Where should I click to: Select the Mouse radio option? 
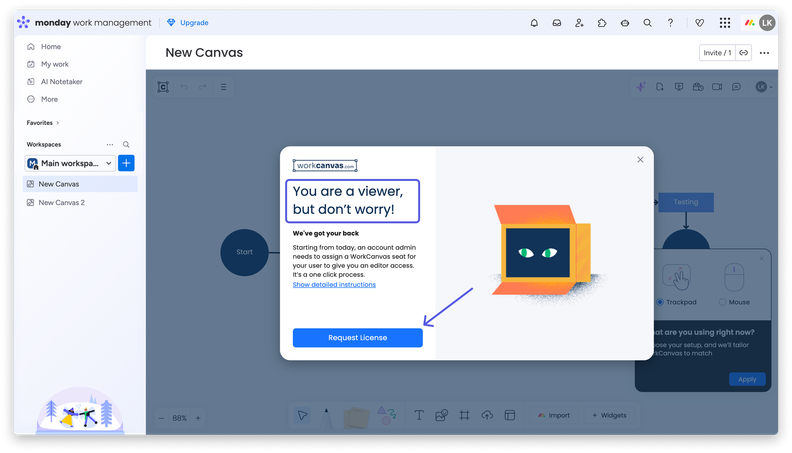(x=722, y=302)
